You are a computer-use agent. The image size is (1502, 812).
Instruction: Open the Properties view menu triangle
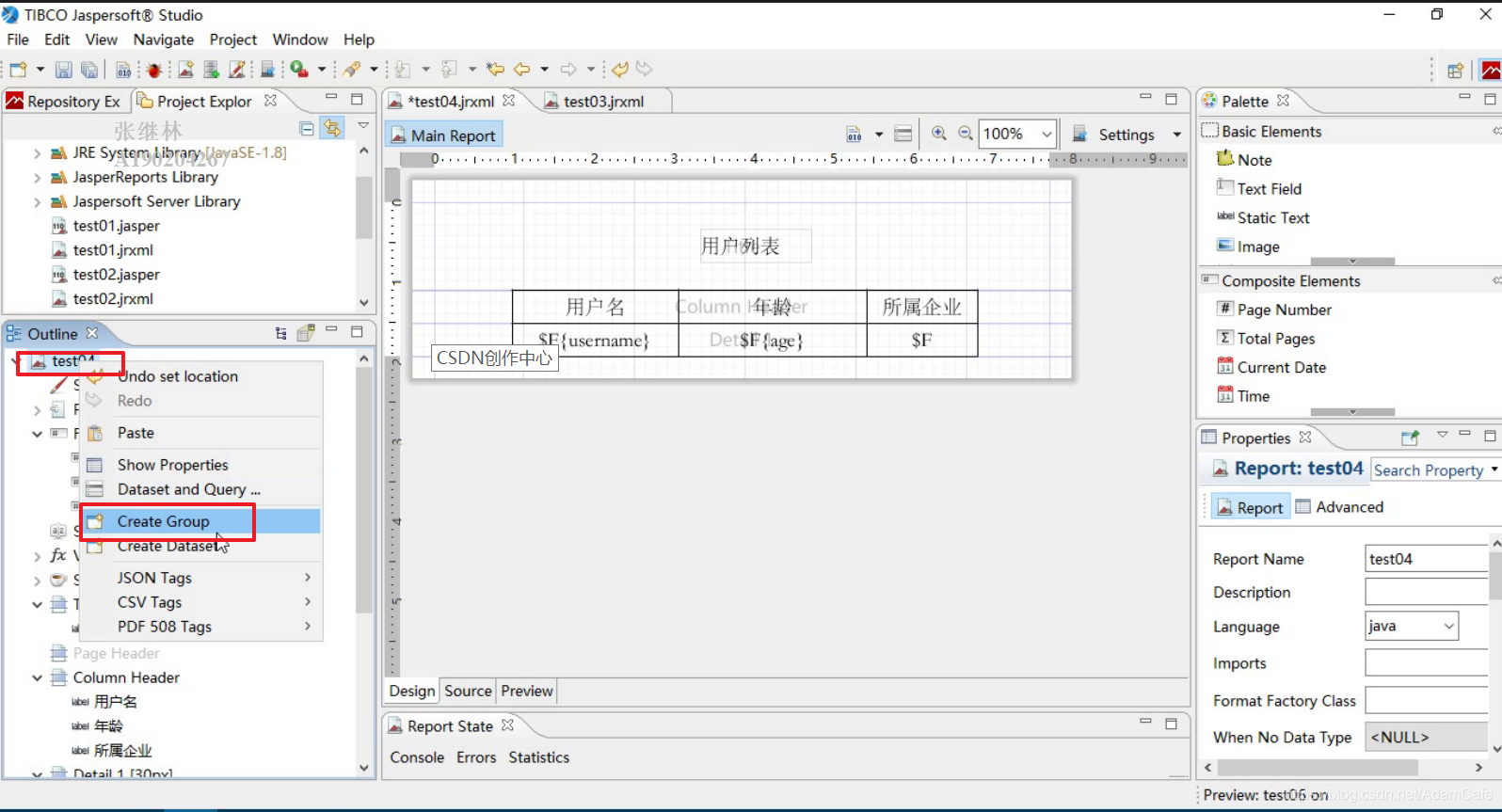point(1442,435)
